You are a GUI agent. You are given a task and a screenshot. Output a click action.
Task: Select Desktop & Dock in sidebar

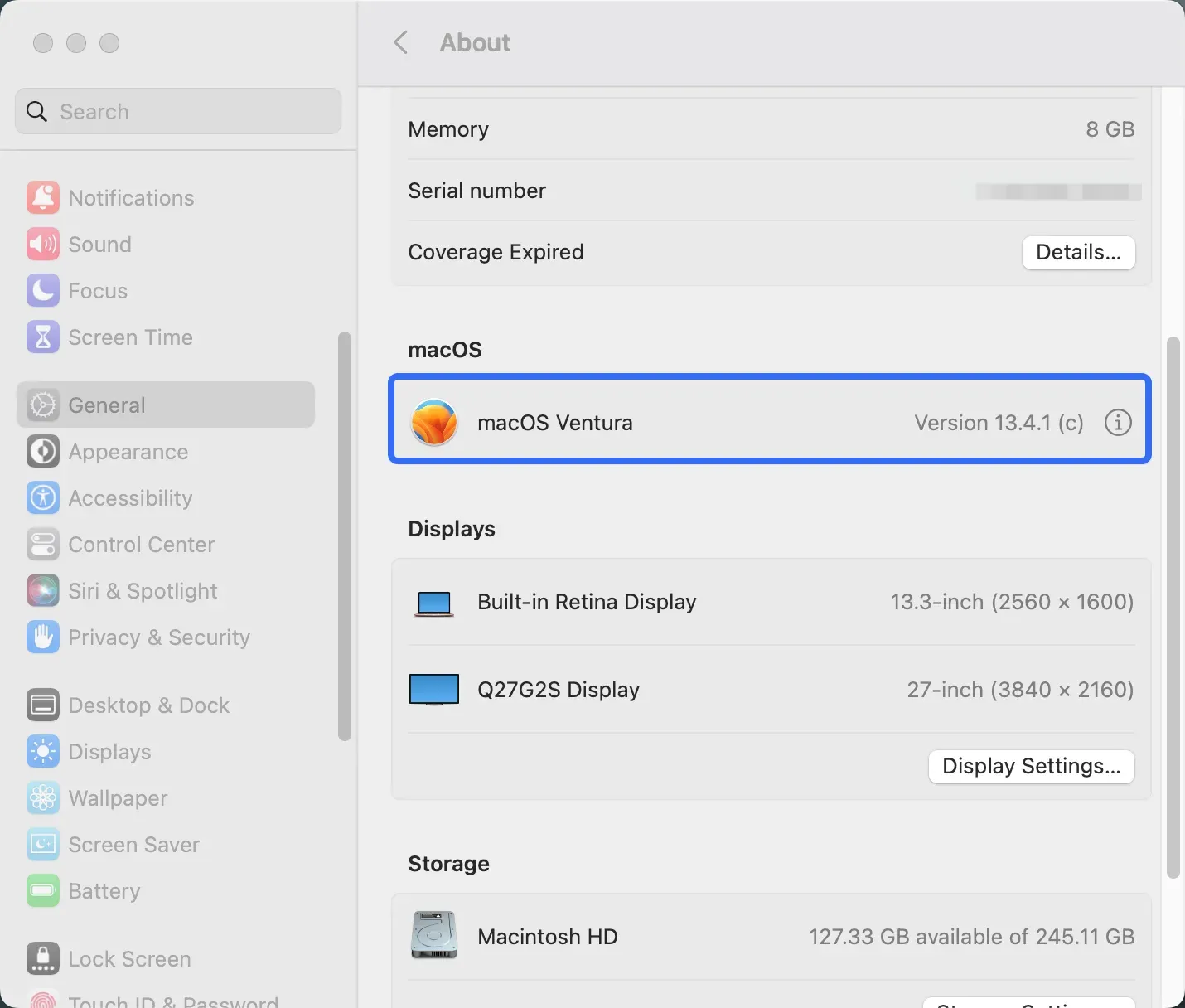[x=166, y=705]
